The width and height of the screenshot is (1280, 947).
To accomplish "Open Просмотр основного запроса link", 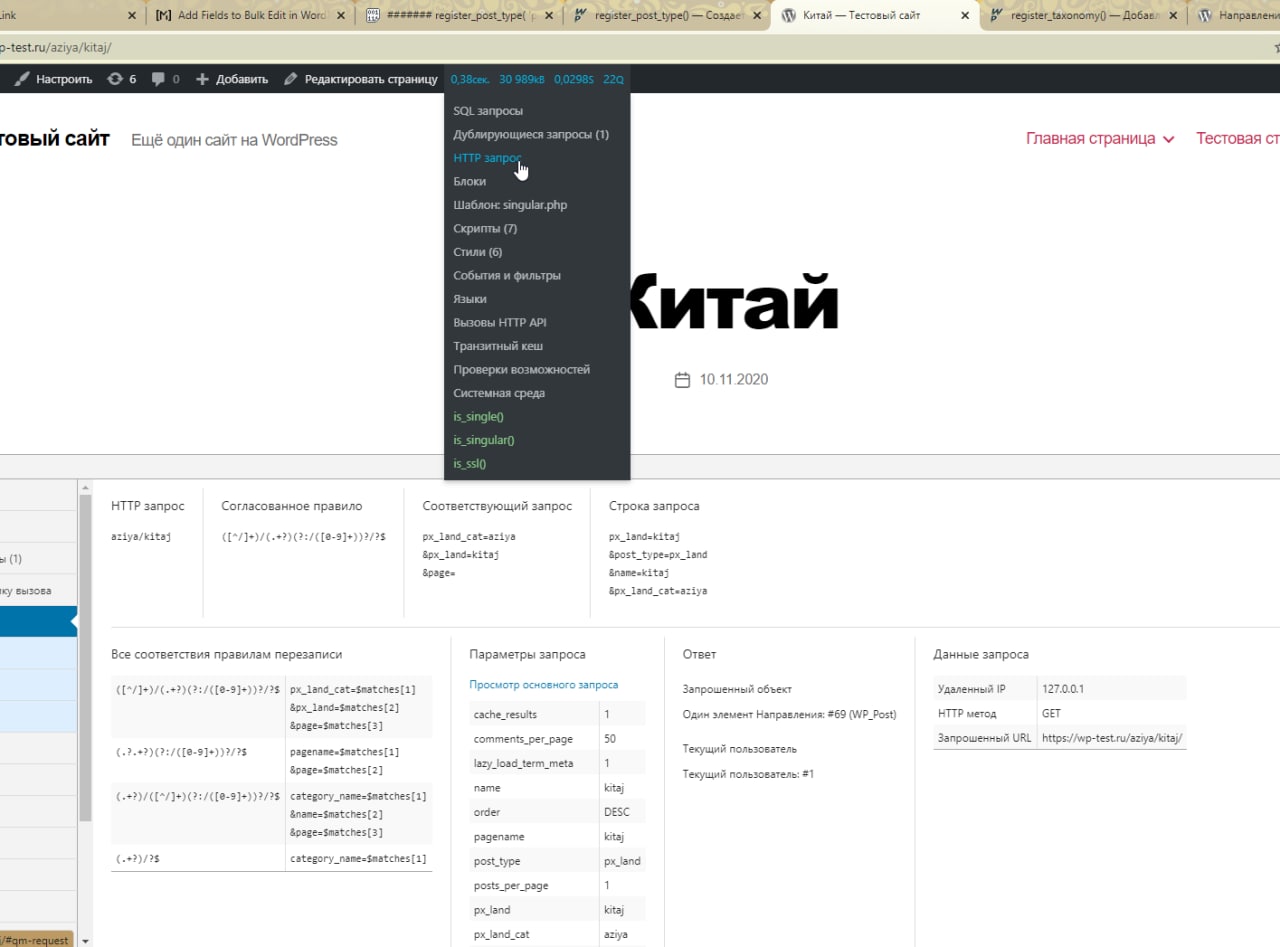I will [x=544, y=685].
